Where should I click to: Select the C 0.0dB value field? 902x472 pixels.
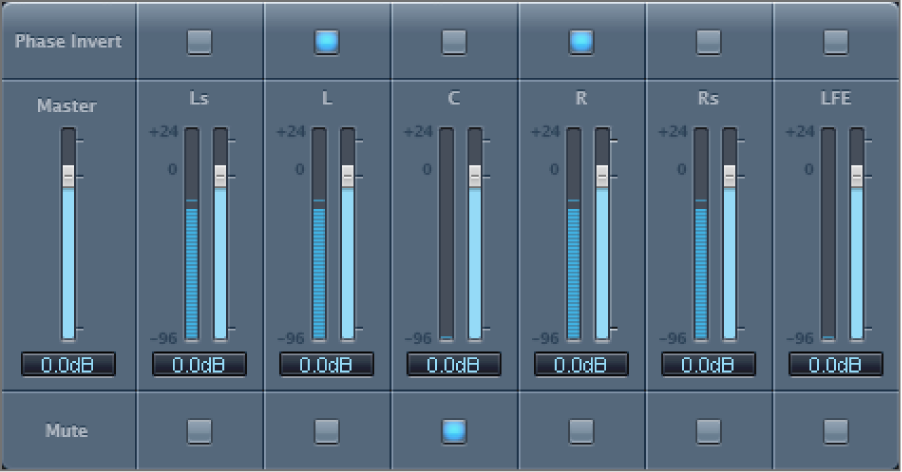click(454, 364)
